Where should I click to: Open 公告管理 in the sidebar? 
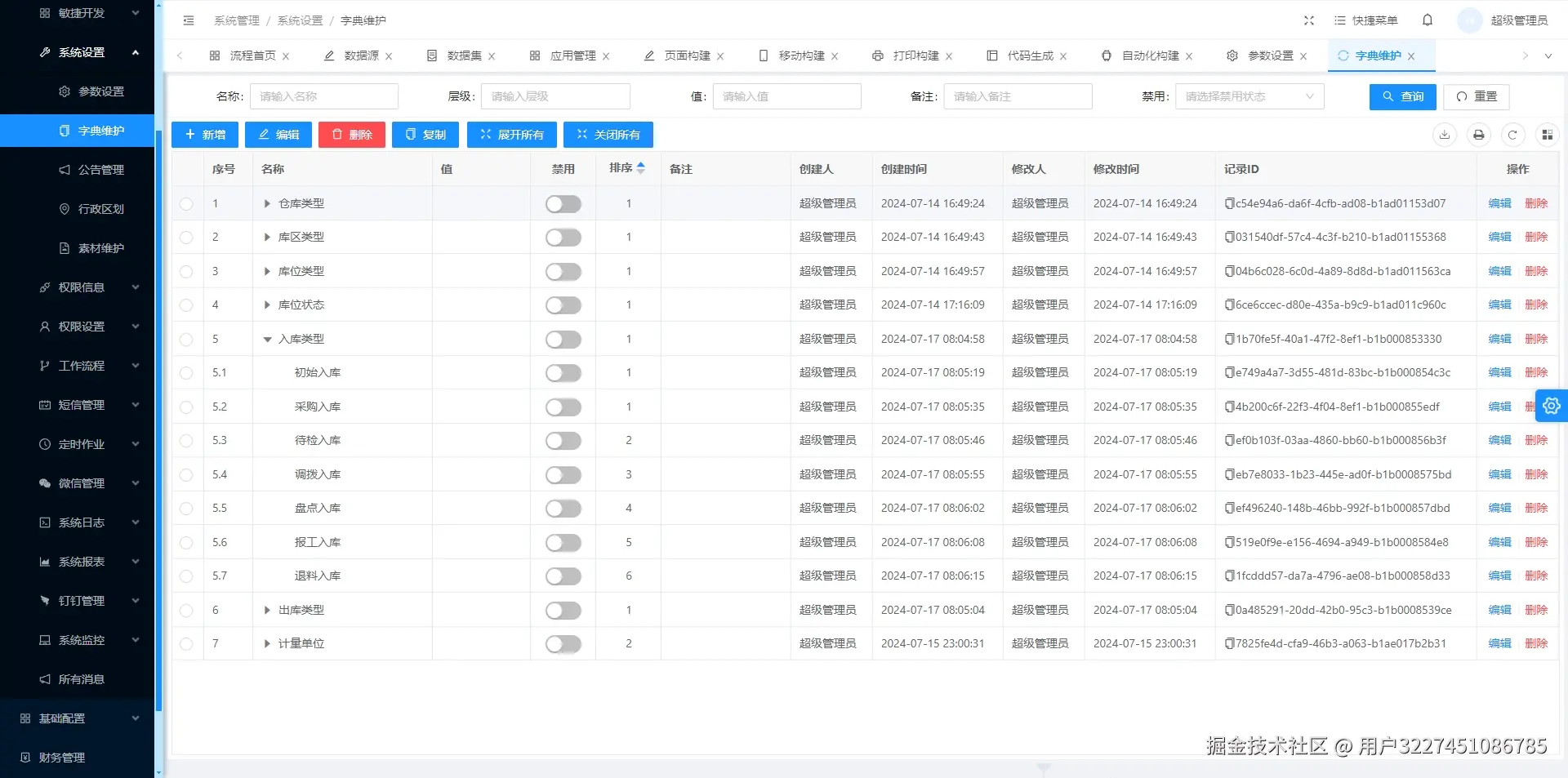[x=101, y=170]
